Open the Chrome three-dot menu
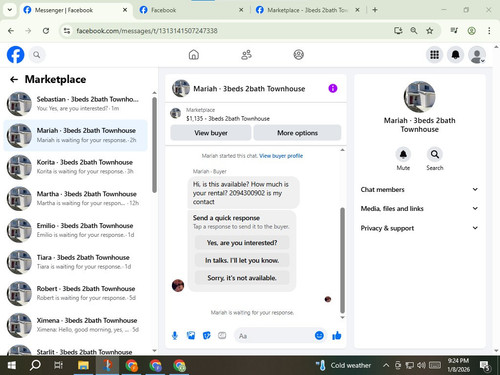Viewport: 500px width, 375px height. click(x=489, y=31)
